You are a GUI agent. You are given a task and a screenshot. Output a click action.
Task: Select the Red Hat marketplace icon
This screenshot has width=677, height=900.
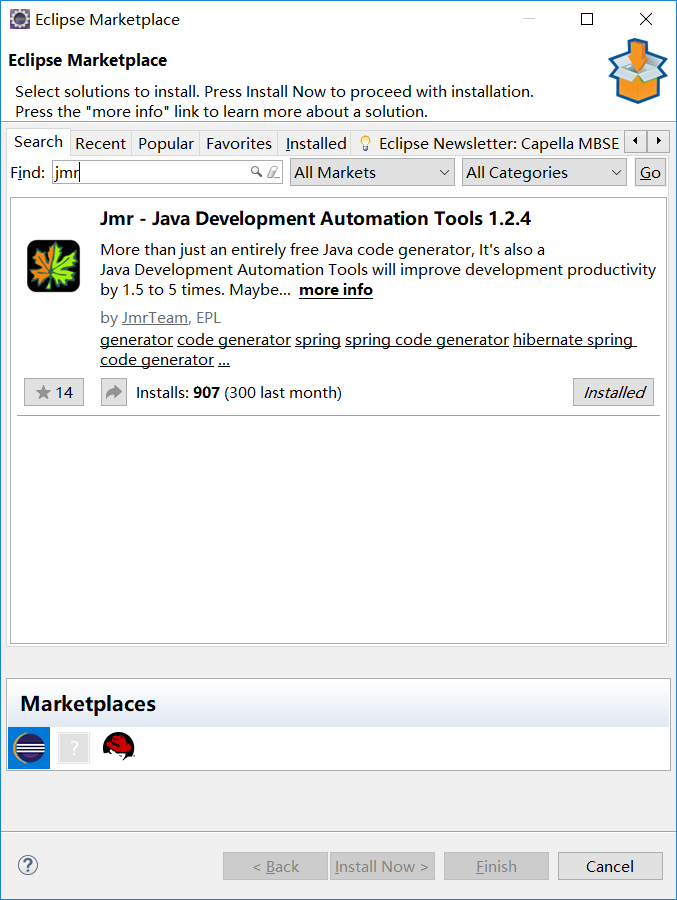coord(118,747)
